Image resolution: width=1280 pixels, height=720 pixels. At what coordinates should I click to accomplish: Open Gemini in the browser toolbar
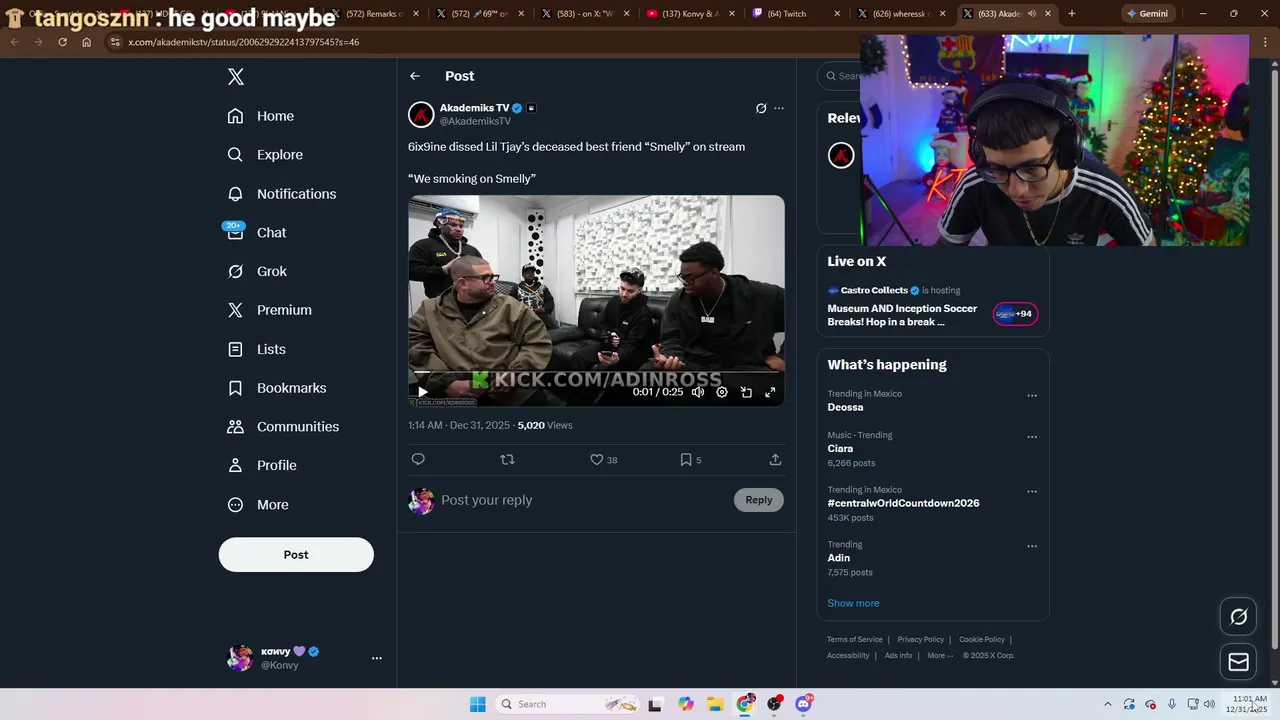(x=1147, y=14)
